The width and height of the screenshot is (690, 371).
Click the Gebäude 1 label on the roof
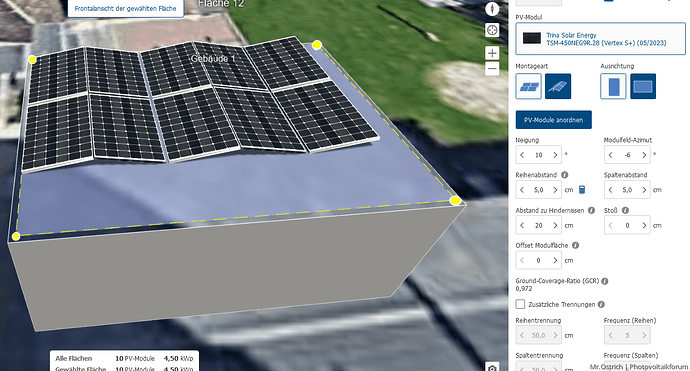coord(213,59)
